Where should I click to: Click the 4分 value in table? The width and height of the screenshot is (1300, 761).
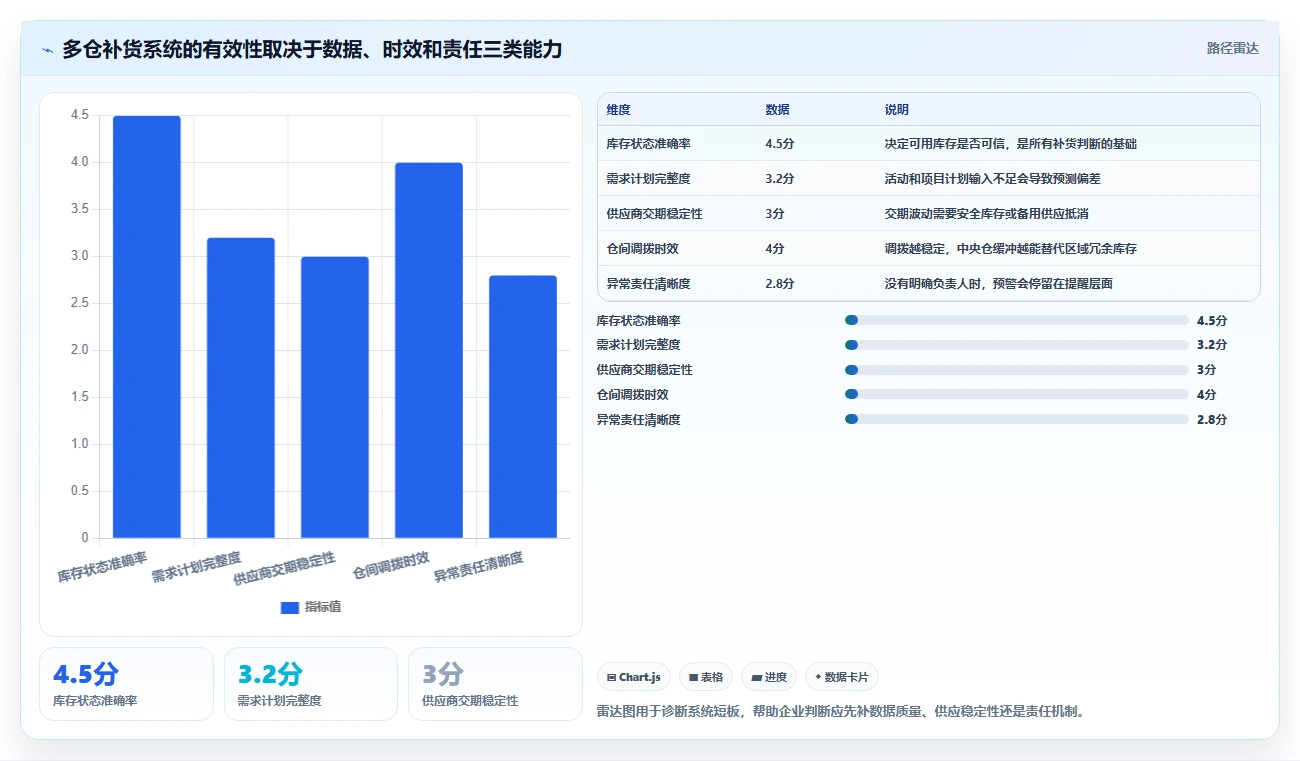click(x=775, y=249)
